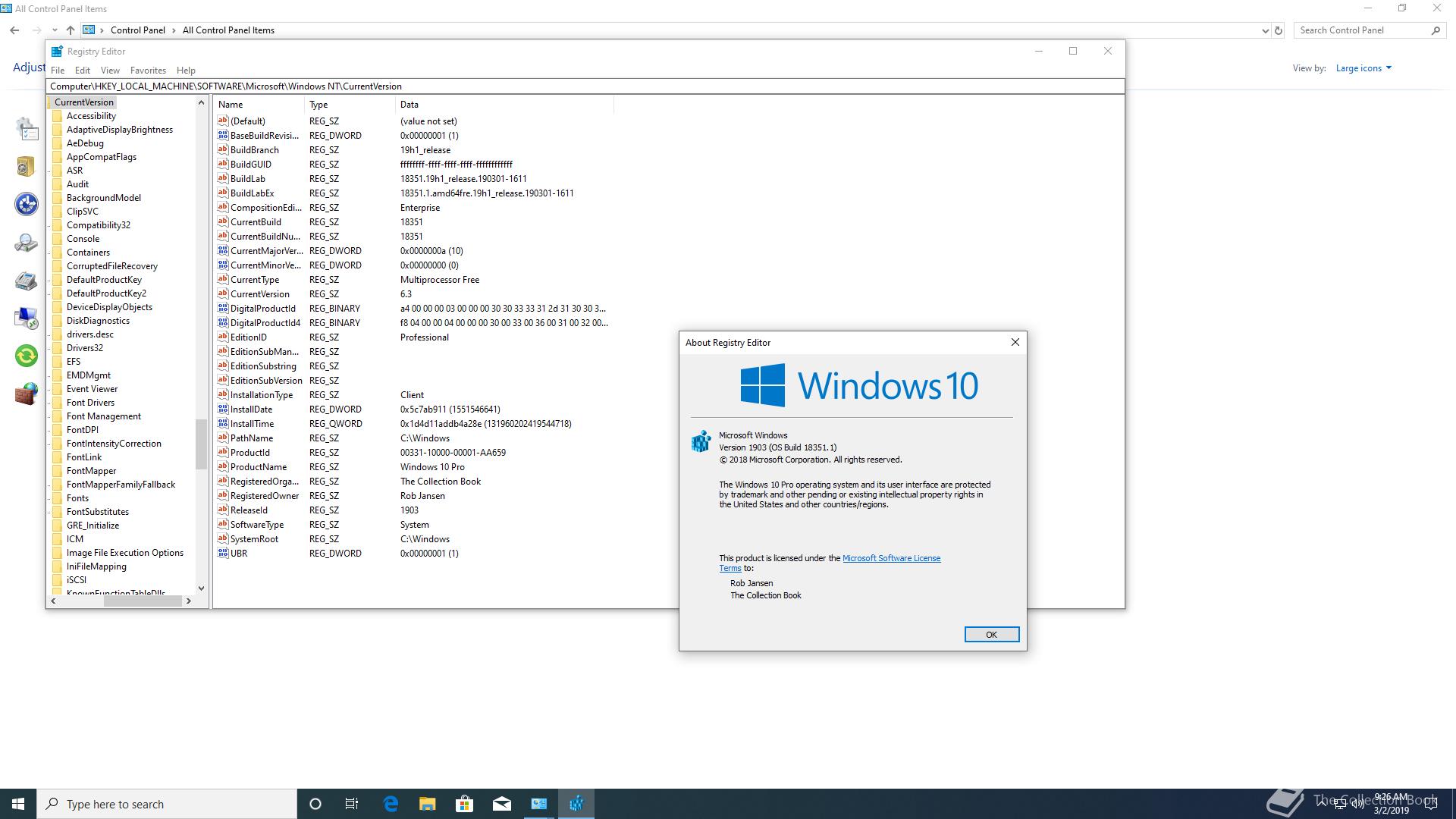The image size is (1456, 819).
Task: Go up one level in Control Panel
Action: (x=70, y=30)
